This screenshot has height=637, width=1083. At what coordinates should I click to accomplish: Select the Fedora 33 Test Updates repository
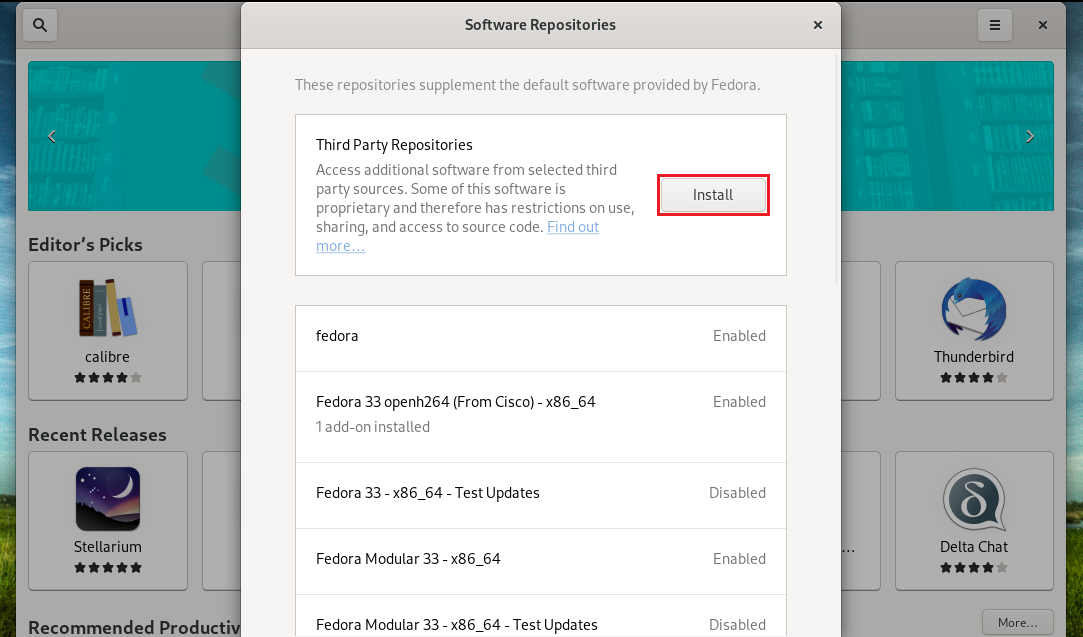[x=540, y=494]
